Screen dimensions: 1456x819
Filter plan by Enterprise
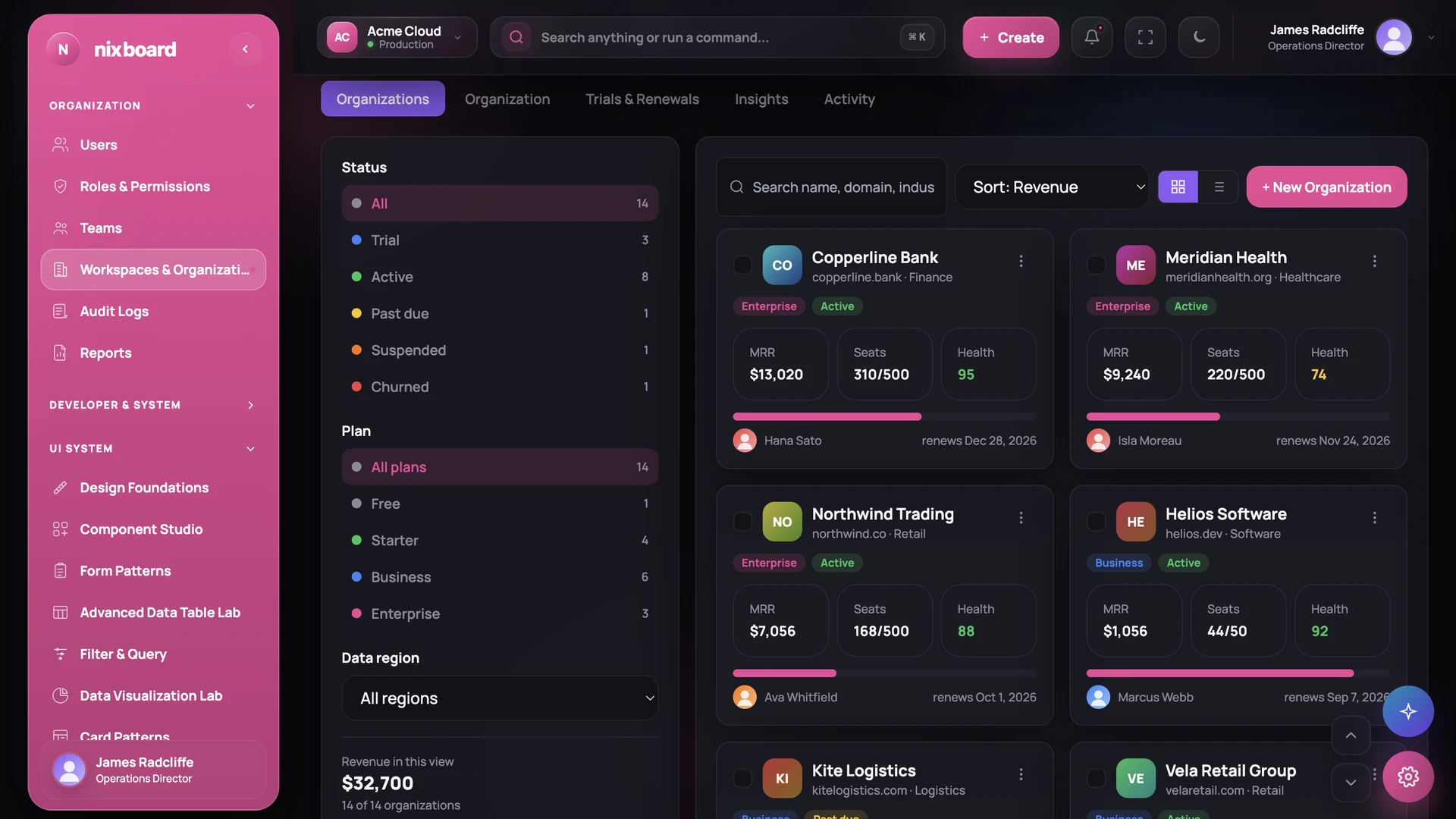500,613
